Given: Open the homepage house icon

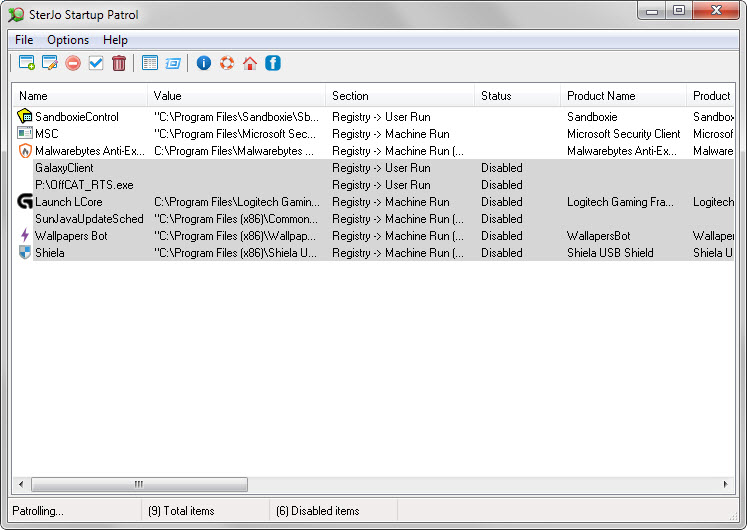Looking at the screenshot, I should coord(250,63).
